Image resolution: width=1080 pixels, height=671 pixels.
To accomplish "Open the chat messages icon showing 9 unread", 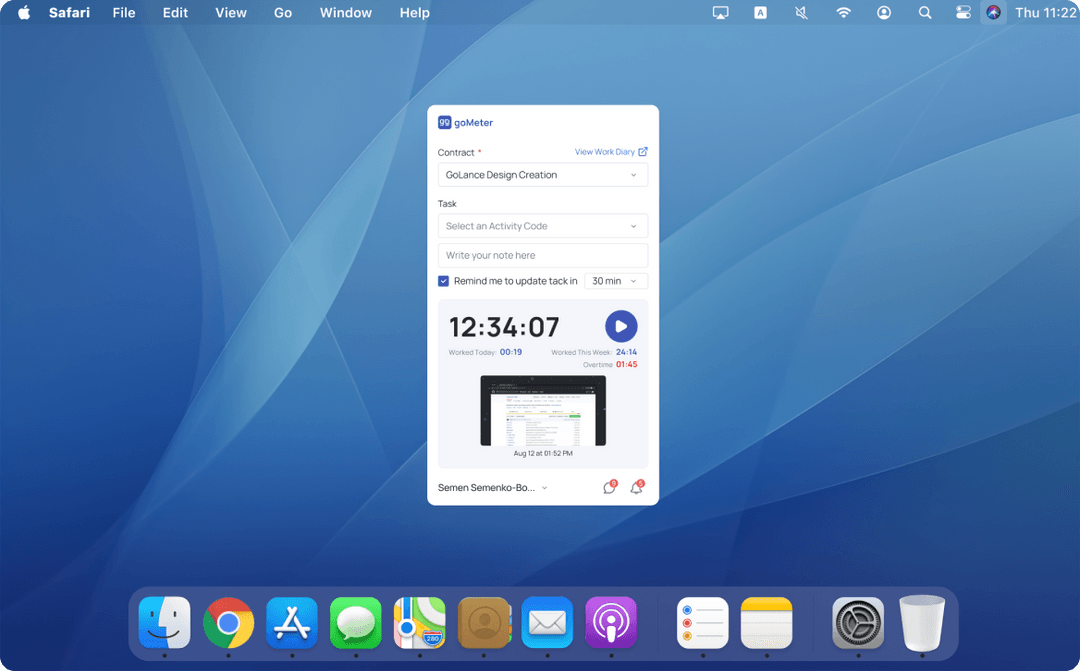I will [609, 487].
